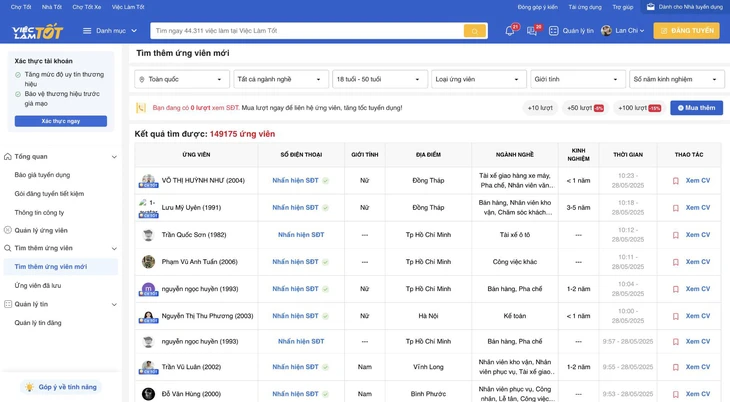This screenshot has width=730, height=402.
Task: Click the "149175 ứng viên" result count
Action: pyautogui.click(x=242, y=134)
